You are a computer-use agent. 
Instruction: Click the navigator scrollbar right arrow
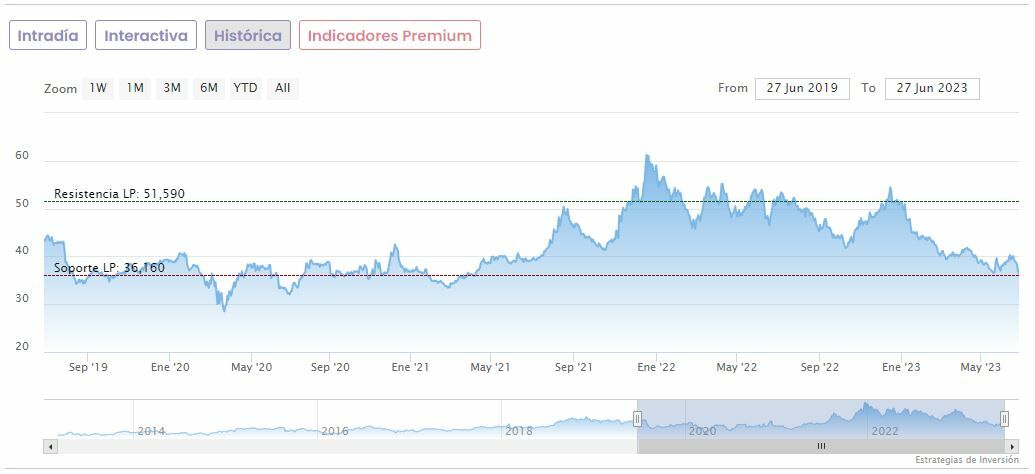(1012, 446)
